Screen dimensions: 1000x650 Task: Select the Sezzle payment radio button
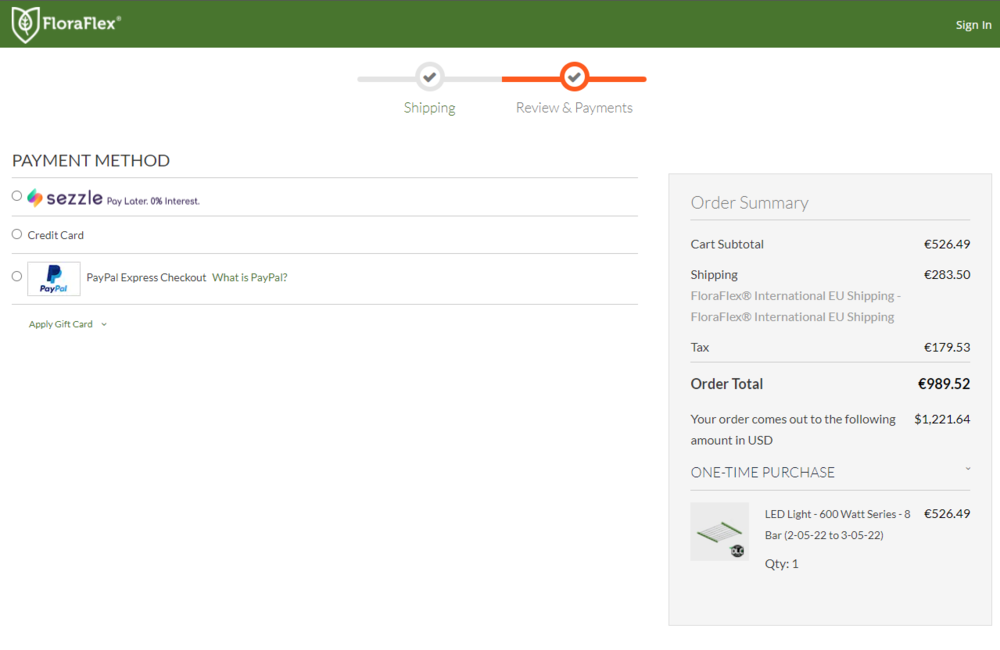pos(17,196)
